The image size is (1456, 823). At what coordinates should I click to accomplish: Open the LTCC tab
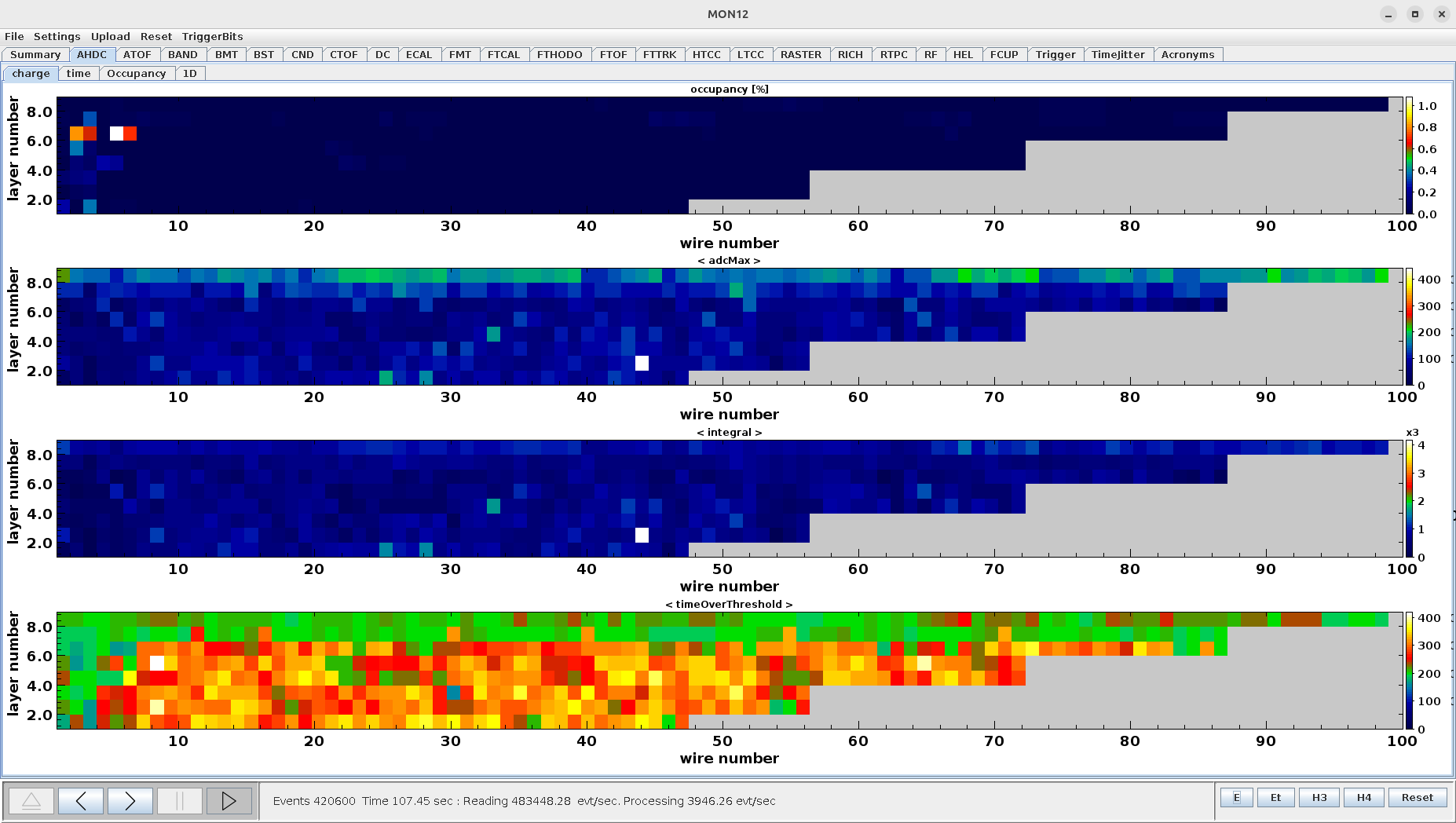(x=751, y=54)
